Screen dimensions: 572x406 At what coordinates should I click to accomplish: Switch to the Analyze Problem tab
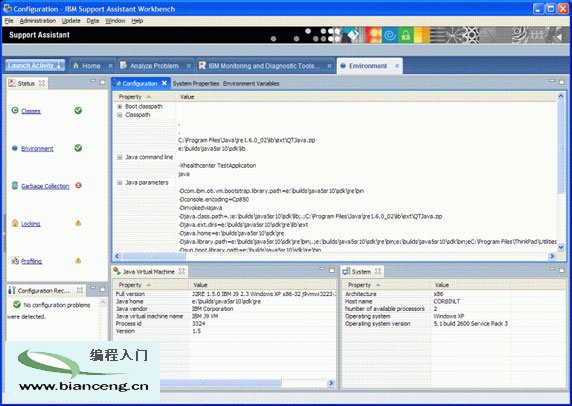(x=154, y=66)
